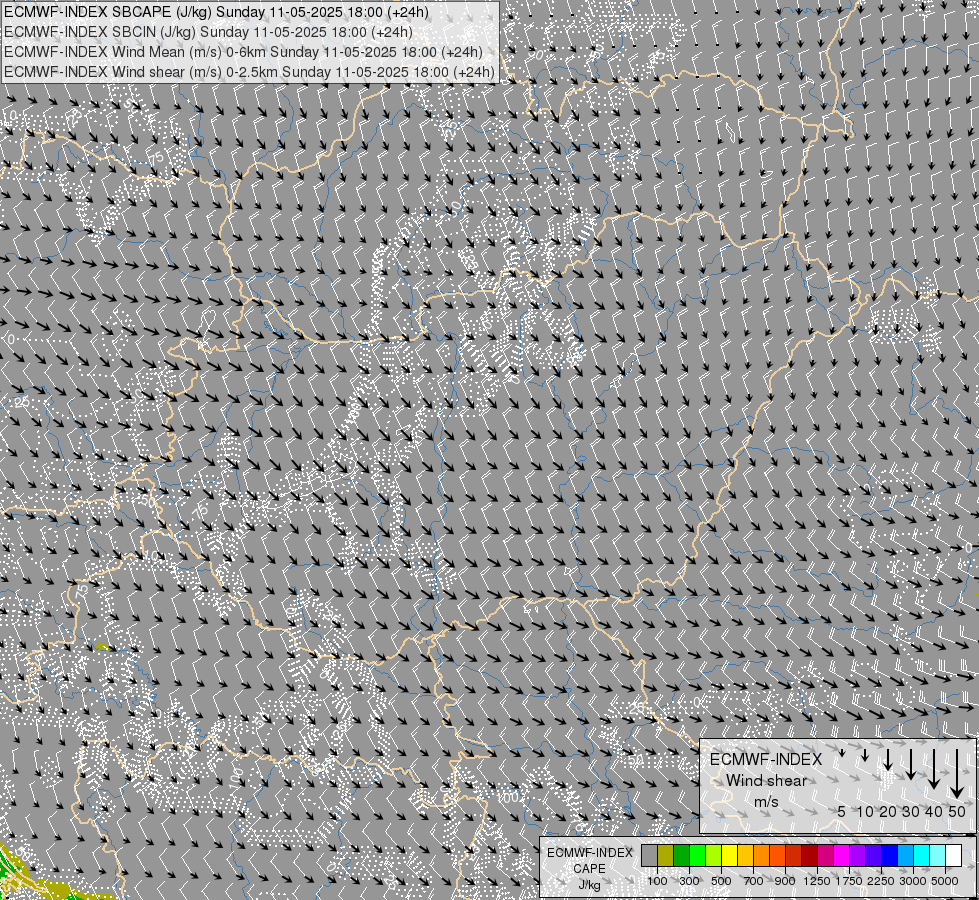Click the 1750 tick label on CAPE scale
Screen dimensions: 979x900
point(849,881)
